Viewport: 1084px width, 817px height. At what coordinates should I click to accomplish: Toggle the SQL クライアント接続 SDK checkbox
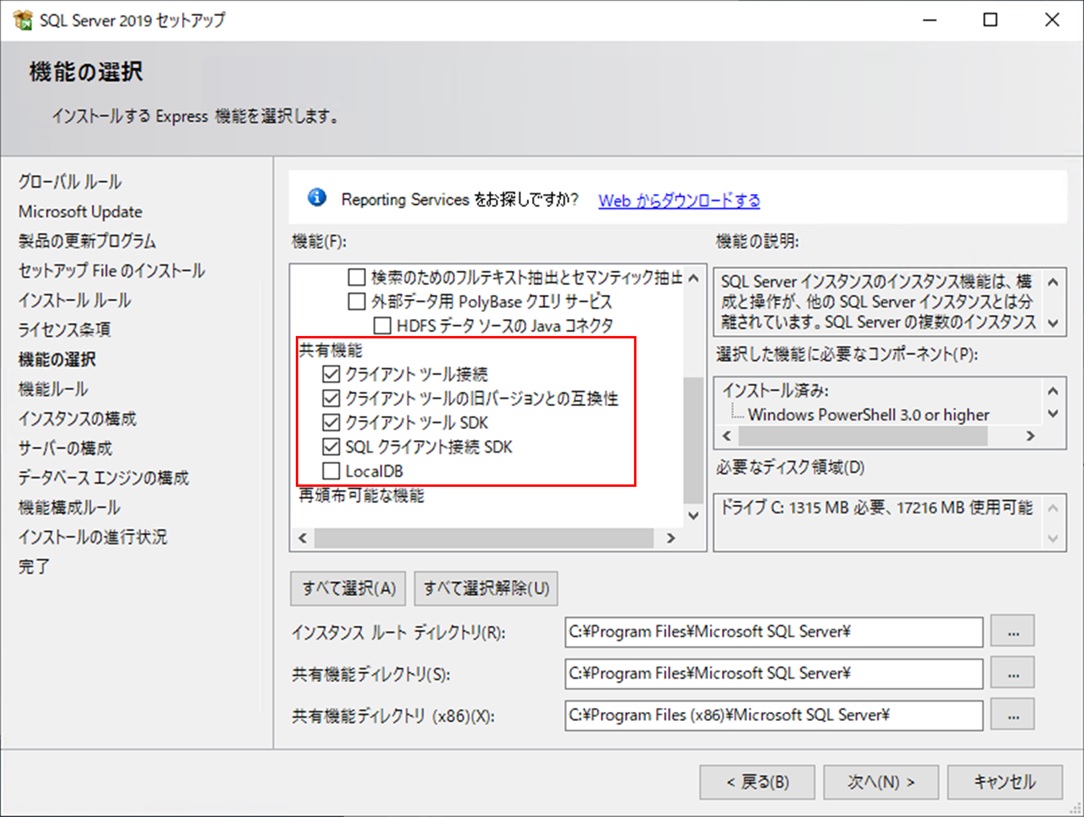[x=332, y=447]
